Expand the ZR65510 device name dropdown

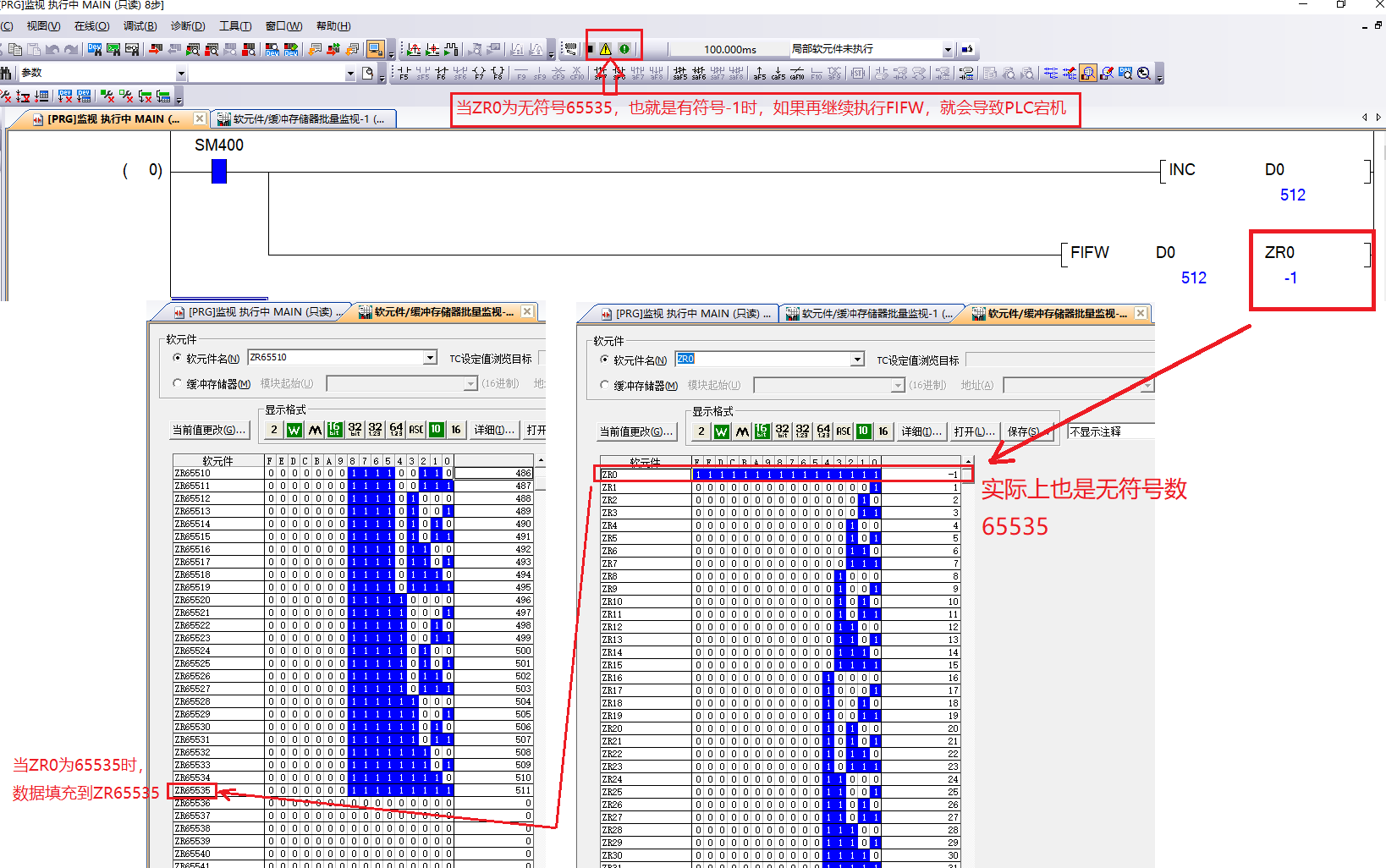(430, 358)
